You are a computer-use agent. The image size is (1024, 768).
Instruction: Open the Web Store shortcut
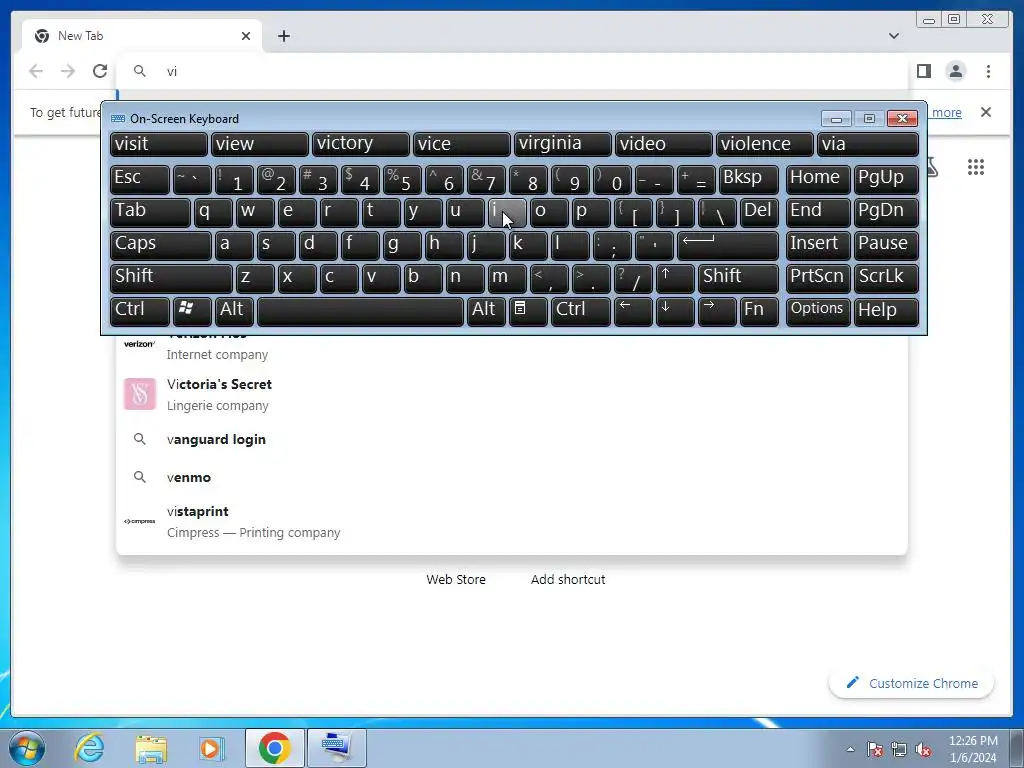tap(456, 579)
